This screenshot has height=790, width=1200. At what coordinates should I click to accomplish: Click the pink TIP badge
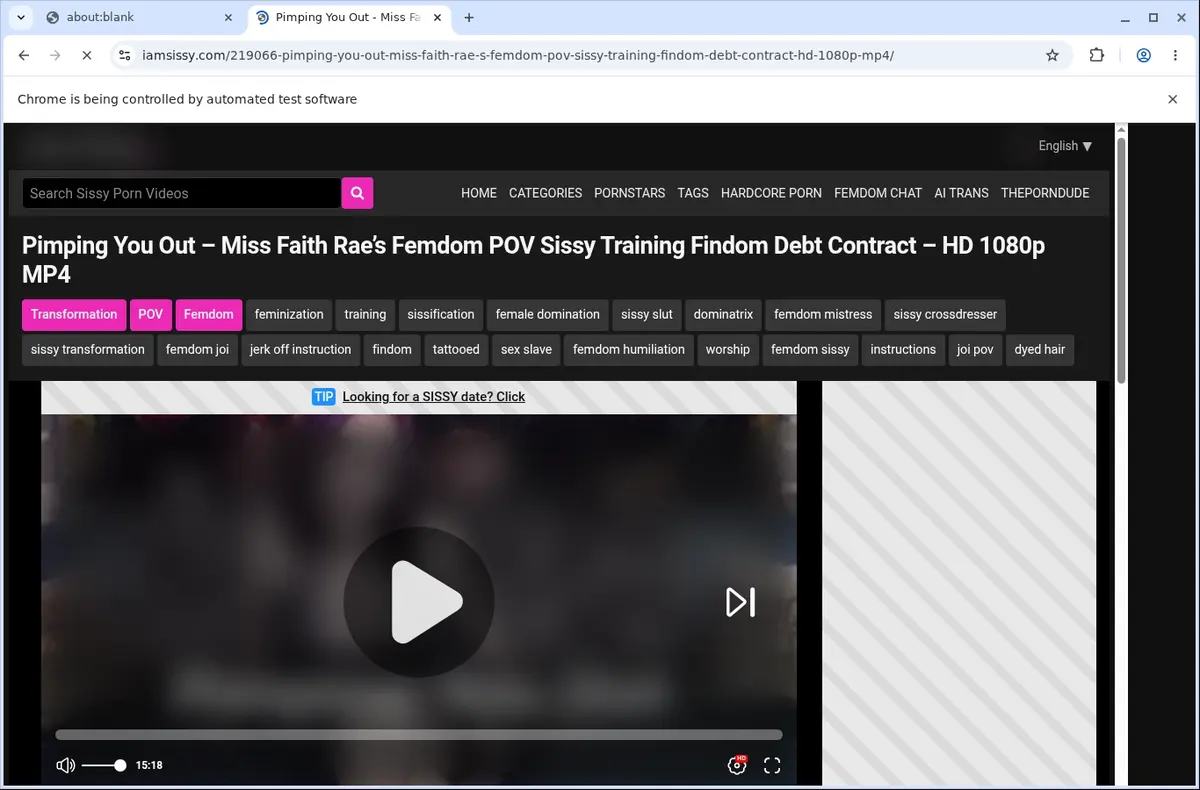[323, 397]
